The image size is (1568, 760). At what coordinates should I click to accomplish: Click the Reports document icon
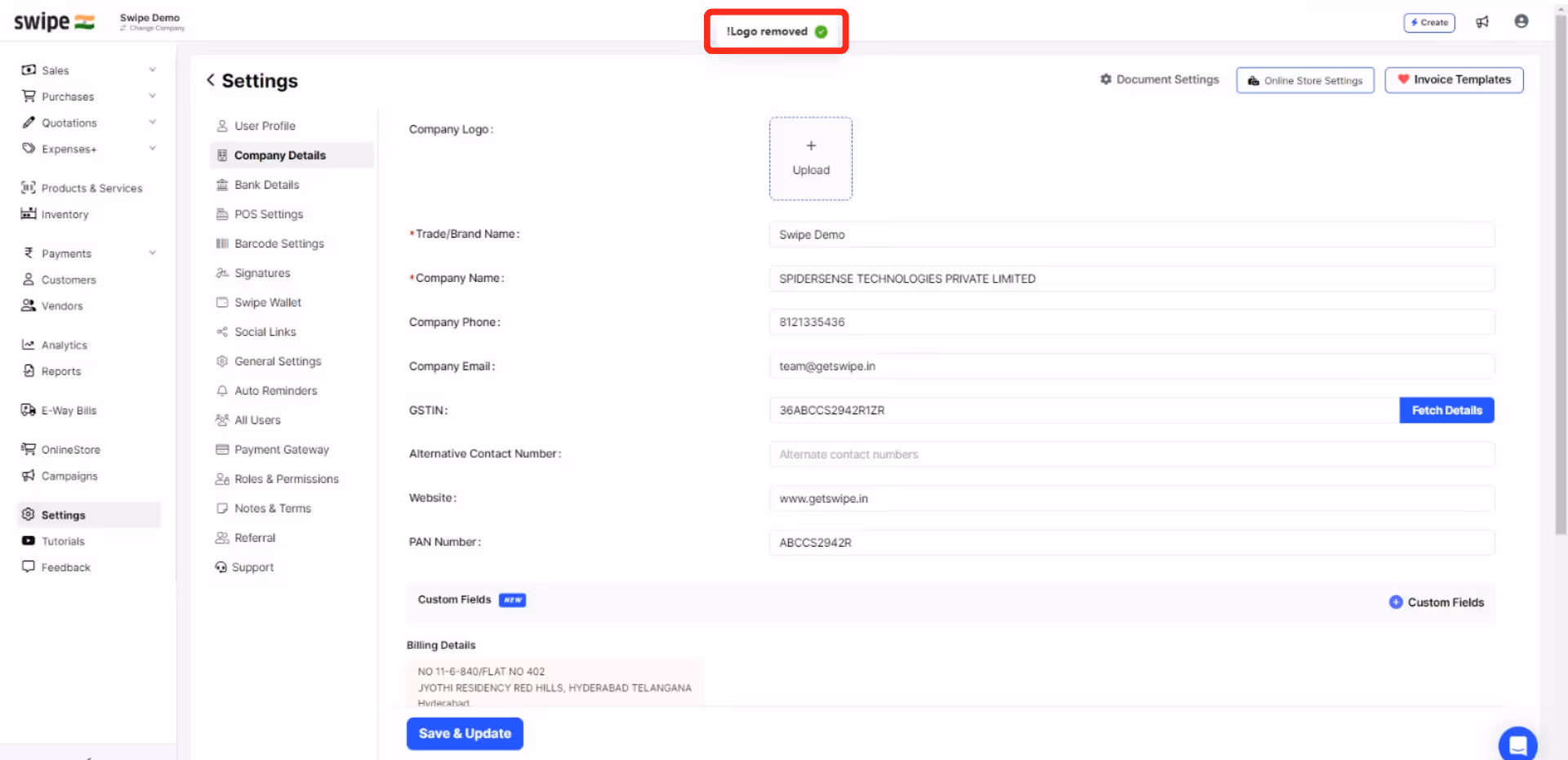[x=29, y=371]
